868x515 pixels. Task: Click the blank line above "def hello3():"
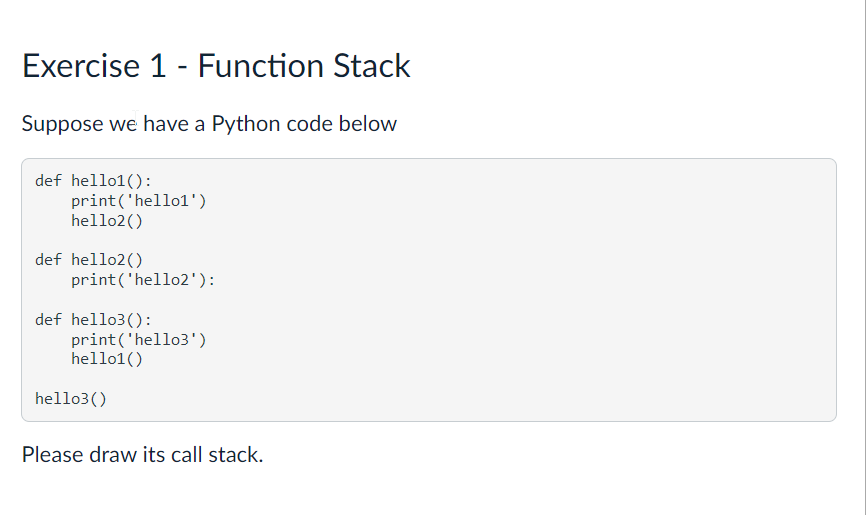(x=429, y=300)
